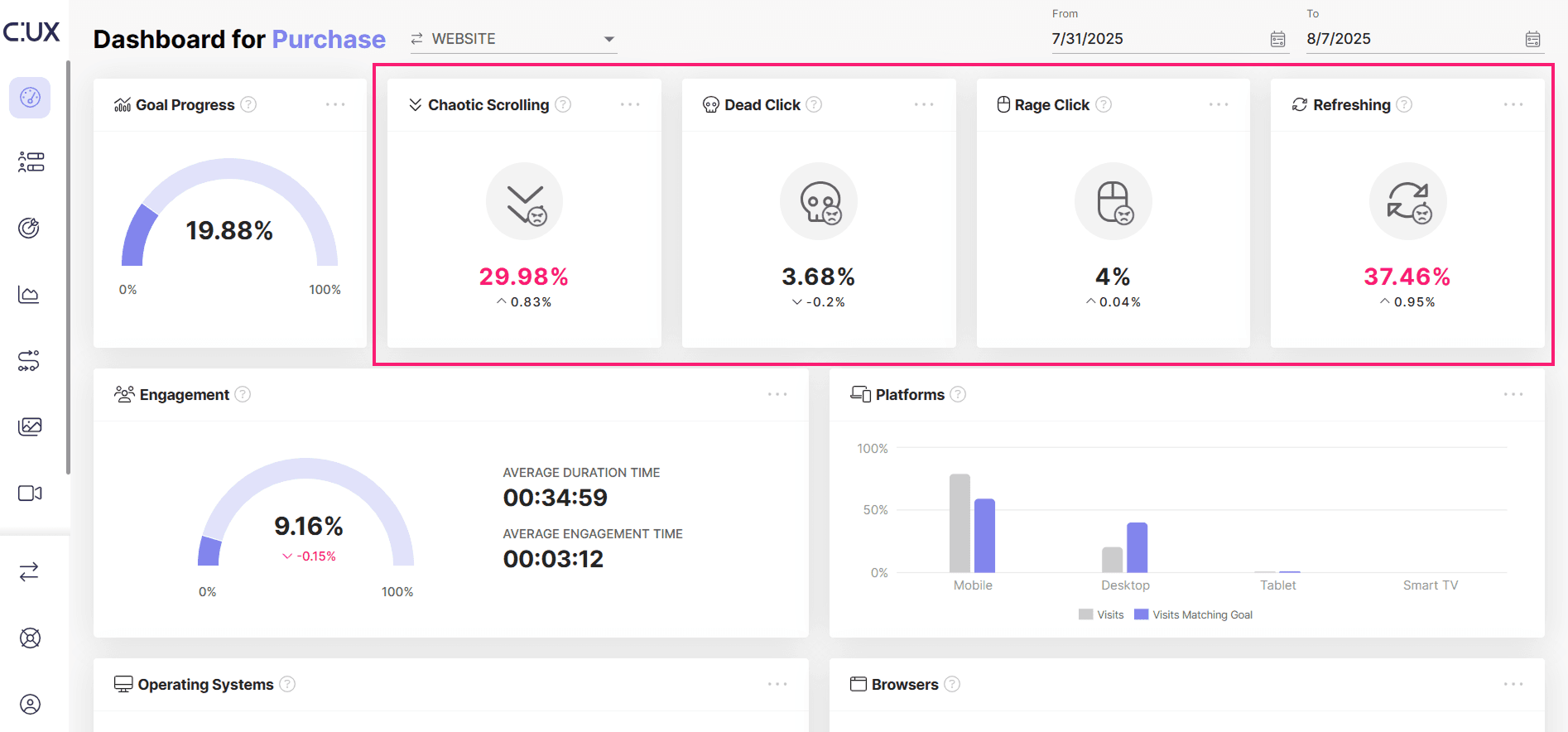Open the user list icon in sidebar

(31, 161)
